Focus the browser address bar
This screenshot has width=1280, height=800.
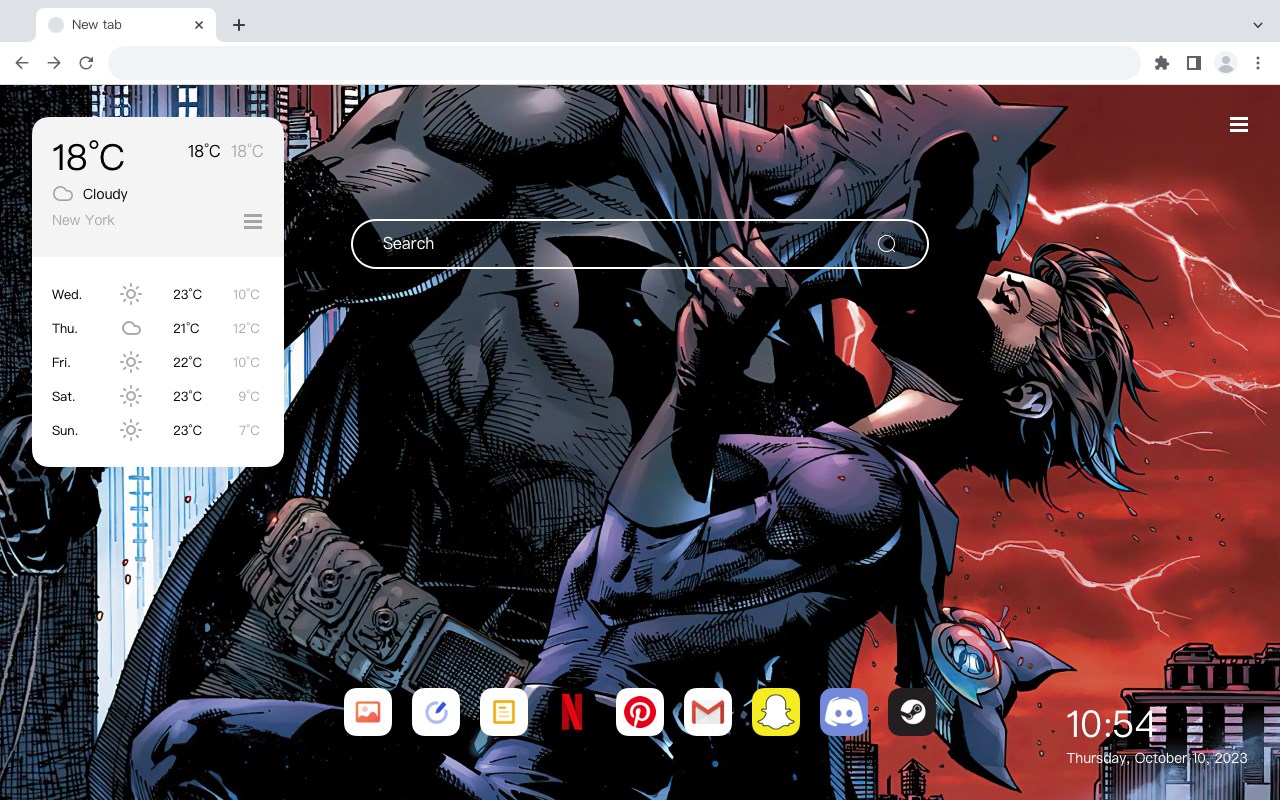[624, 63]
